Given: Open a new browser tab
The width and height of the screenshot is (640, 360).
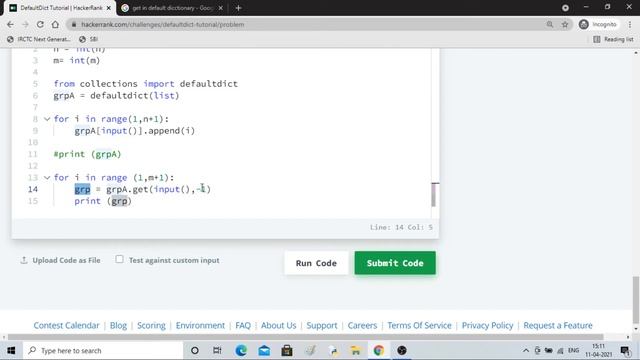Looking at the screenshot, I should (238, 8).
